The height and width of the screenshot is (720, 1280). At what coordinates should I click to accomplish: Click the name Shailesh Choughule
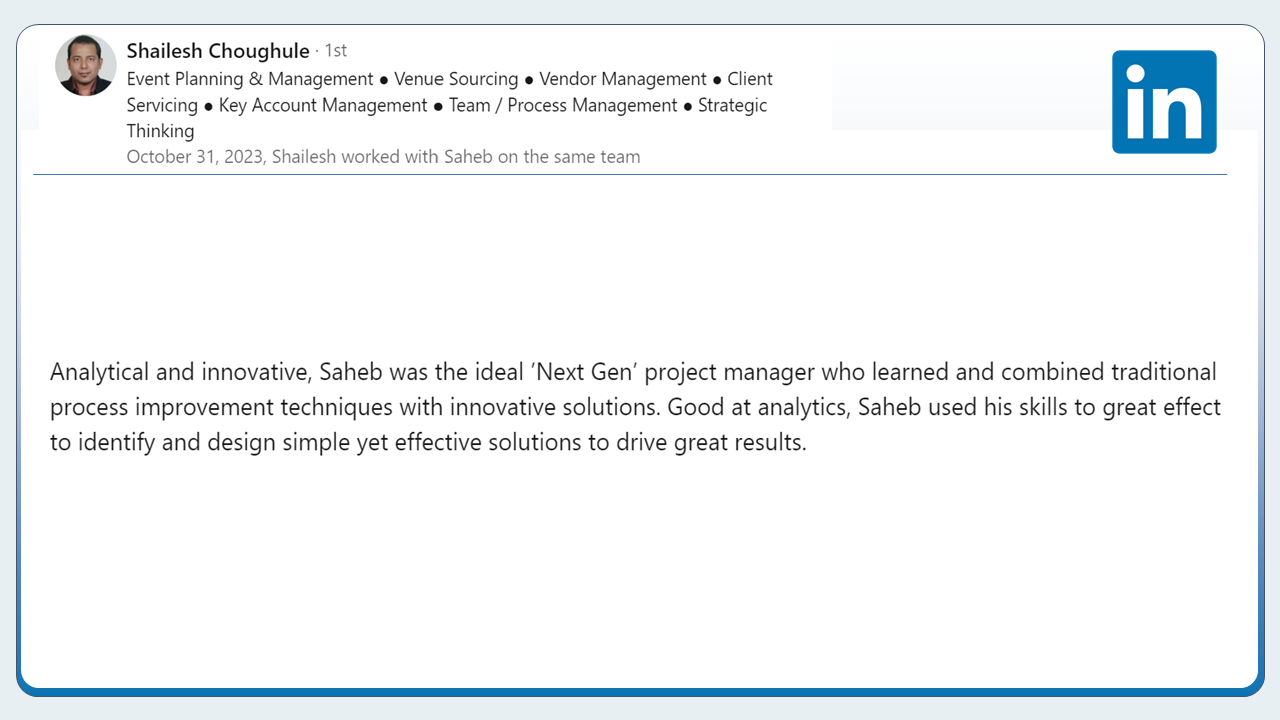[x=218, y=51]
